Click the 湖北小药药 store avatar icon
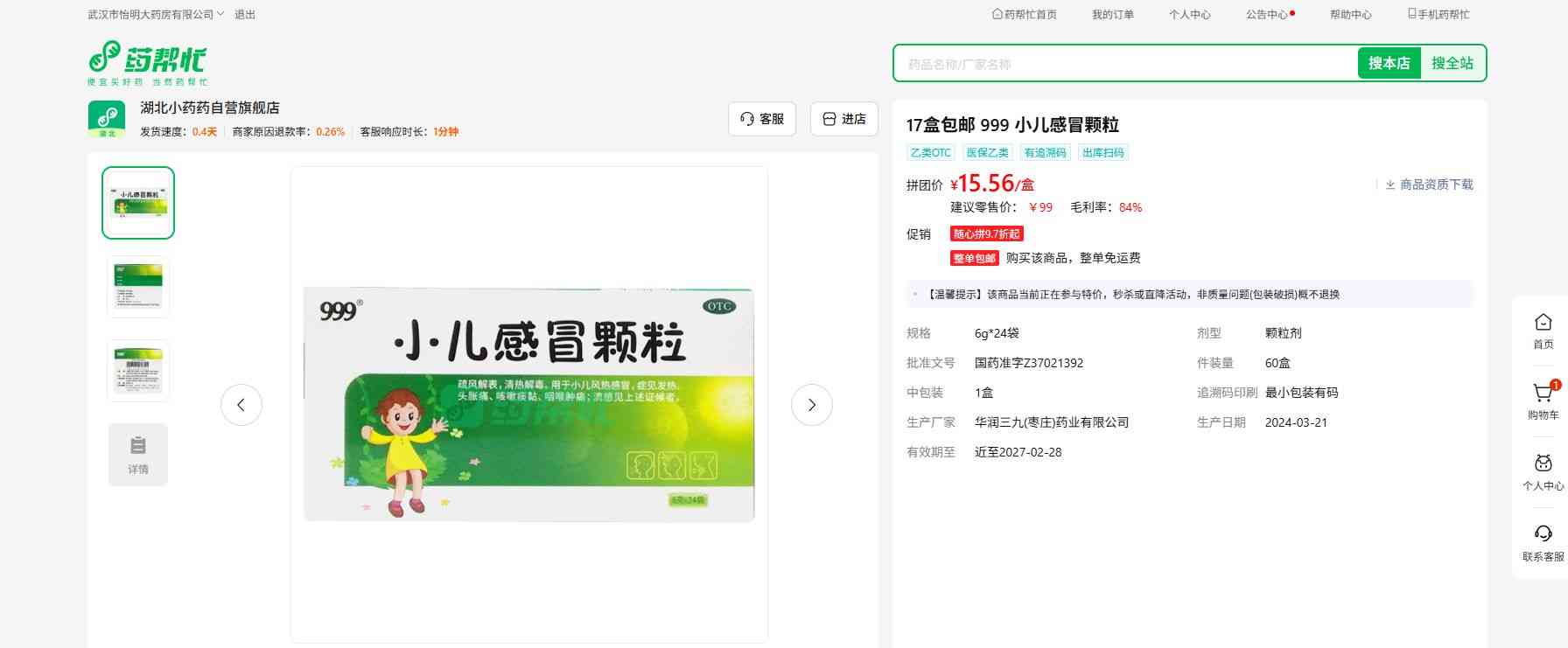This screenshot has height=648, width=1568. tap(106, 118)
